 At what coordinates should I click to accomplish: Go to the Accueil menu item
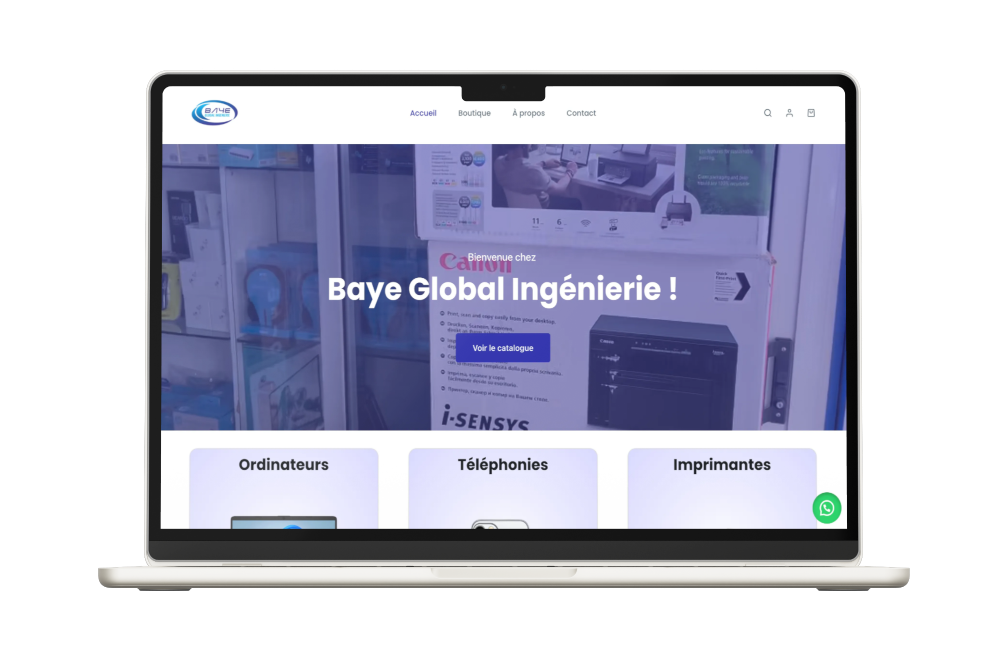click(x=423, y=113)
